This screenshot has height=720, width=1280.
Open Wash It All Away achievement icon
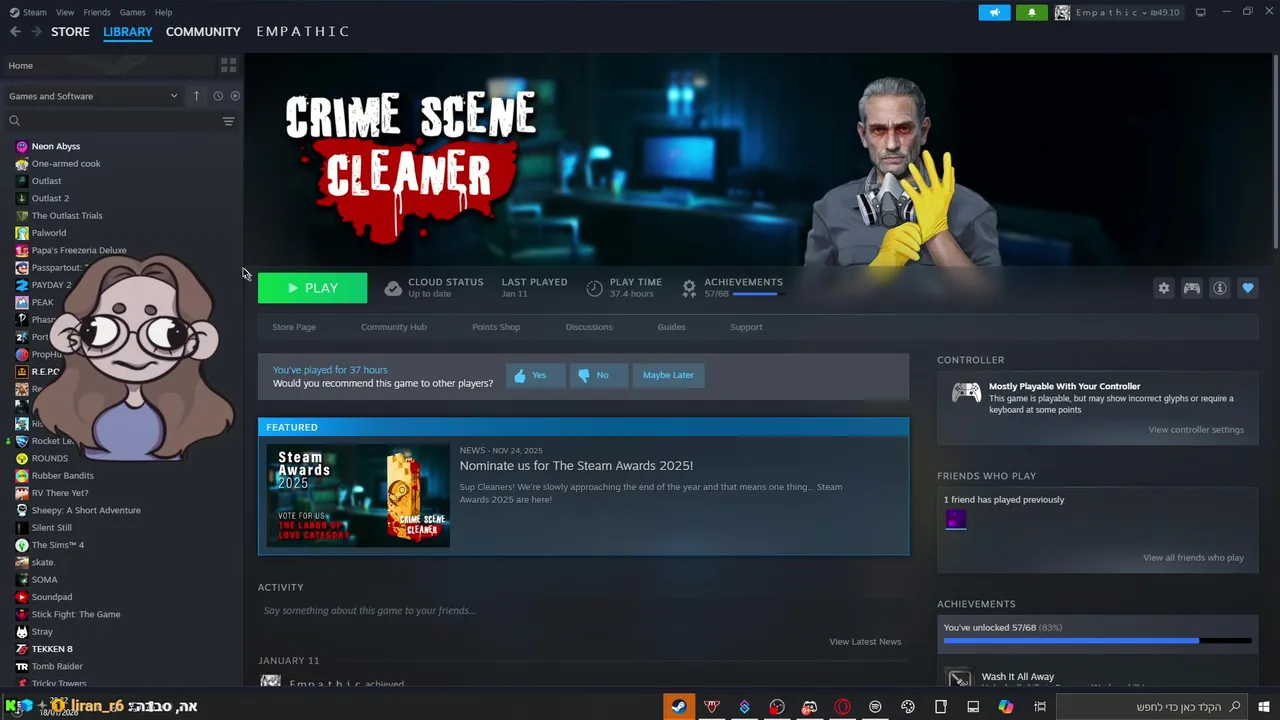coord(959,679)
